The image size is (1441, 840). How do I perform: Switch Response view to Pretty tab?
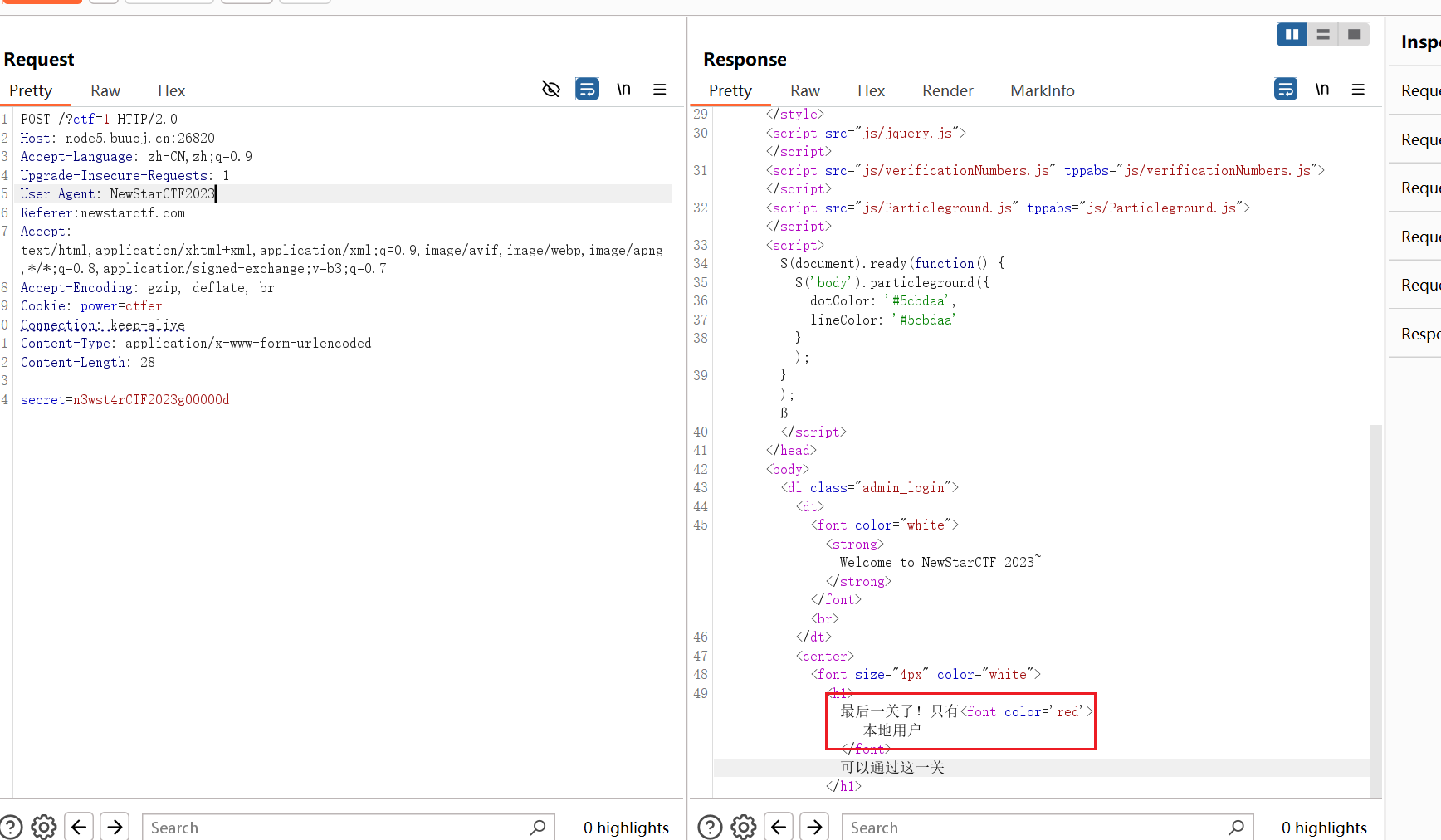(730, 90)
